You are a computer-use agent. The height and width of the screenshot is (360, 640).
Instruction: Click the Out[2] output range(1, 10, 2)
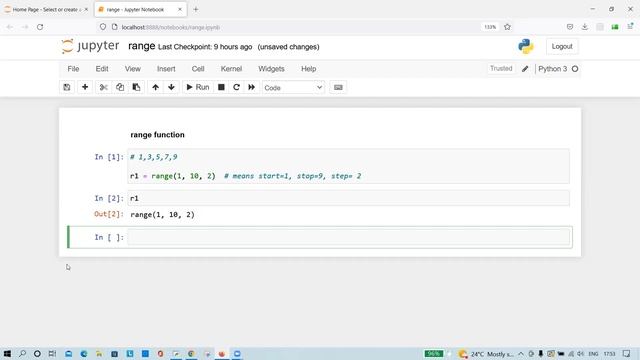[162, 215]
